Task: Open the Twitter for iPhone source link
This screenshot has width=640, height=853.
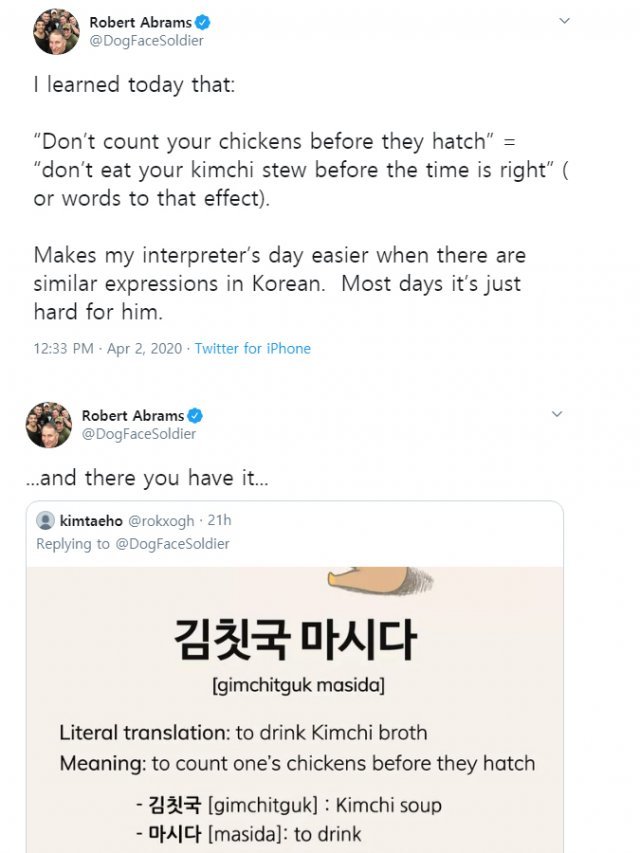Action: coord(252,349)
